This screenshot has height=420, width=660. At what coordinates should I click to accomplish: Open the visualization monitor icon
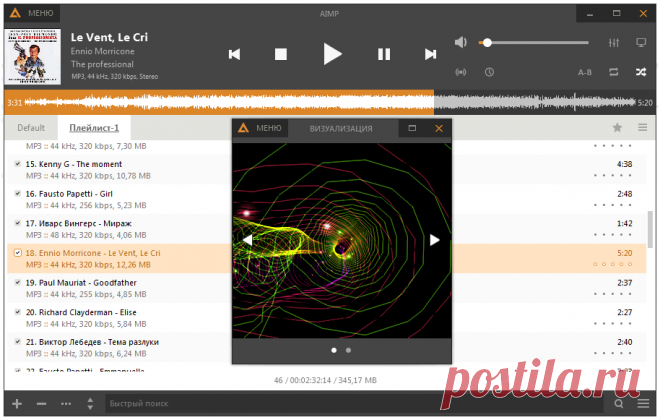point(641,43)
